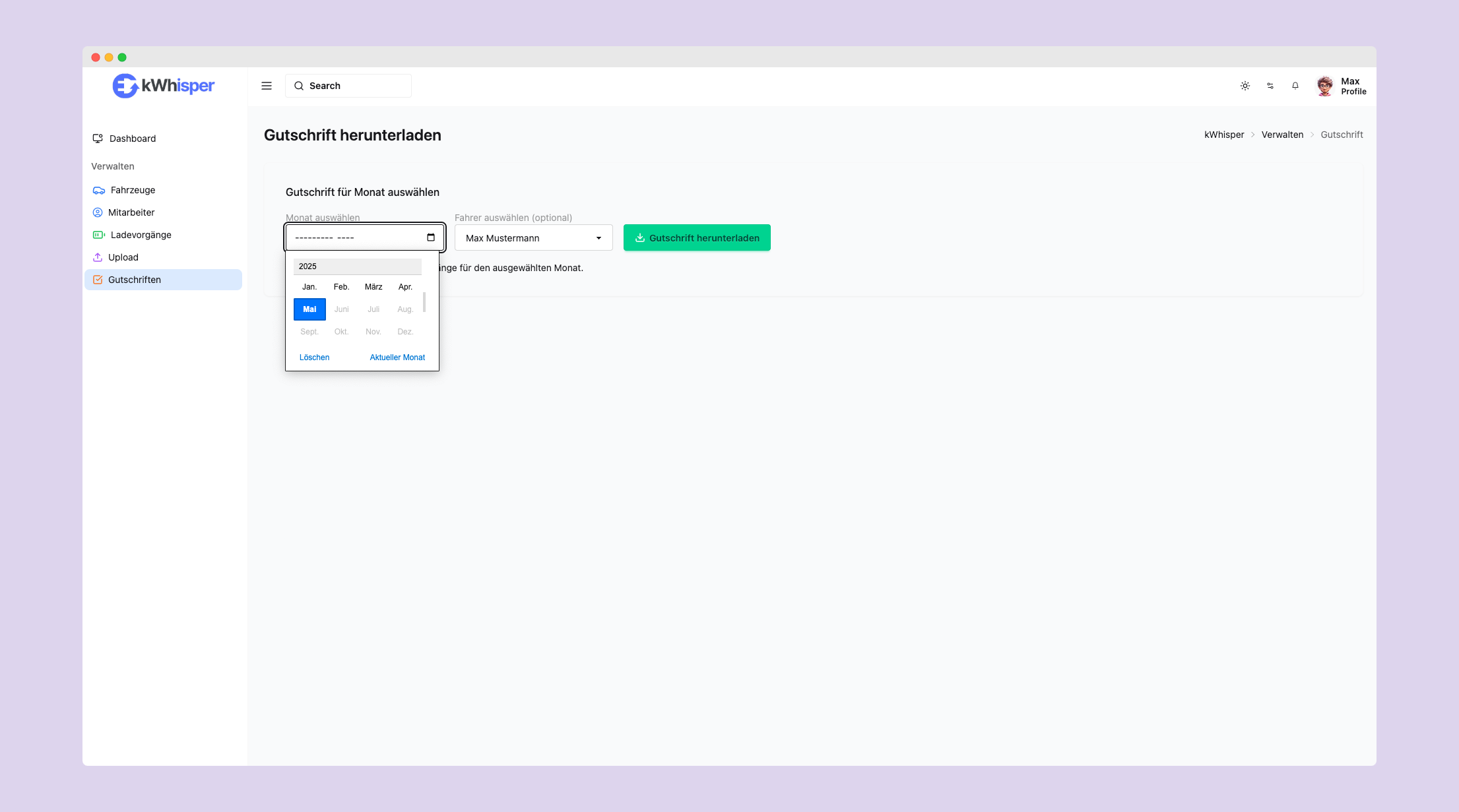Navigate to kWhisper via breadcrumb

[1224, 135]
